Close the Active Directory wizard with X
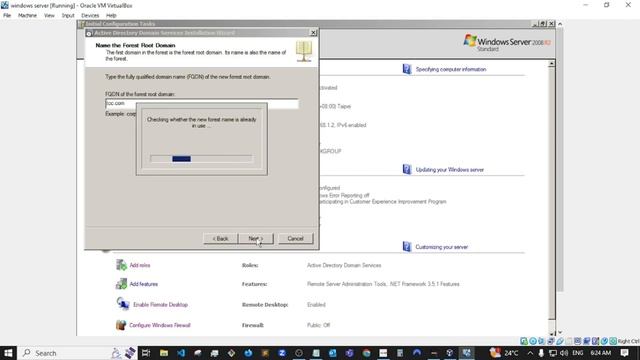Viewport: 640px width, 360px height. tap(313, 33)
